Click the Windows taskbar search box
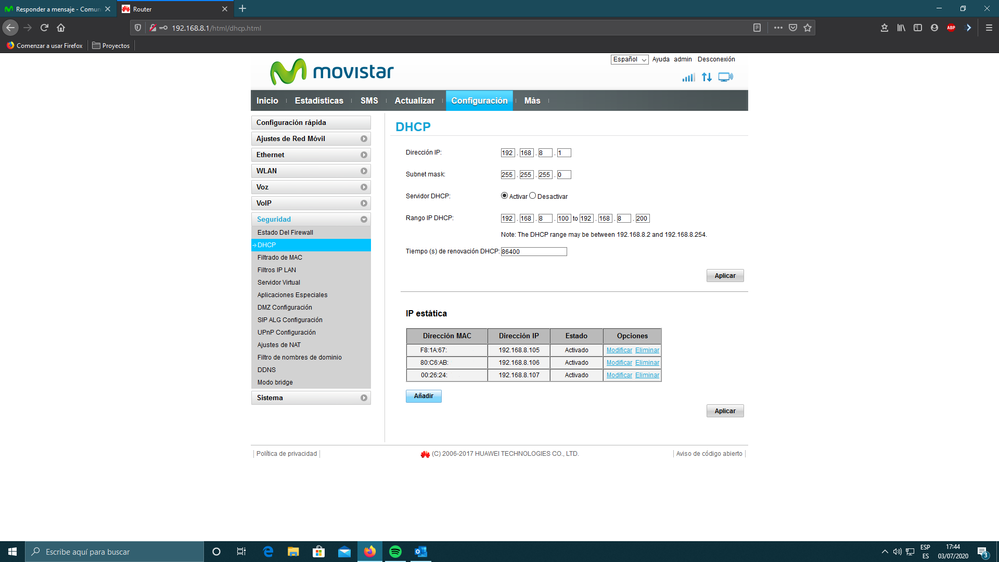 tap(115, 552)
